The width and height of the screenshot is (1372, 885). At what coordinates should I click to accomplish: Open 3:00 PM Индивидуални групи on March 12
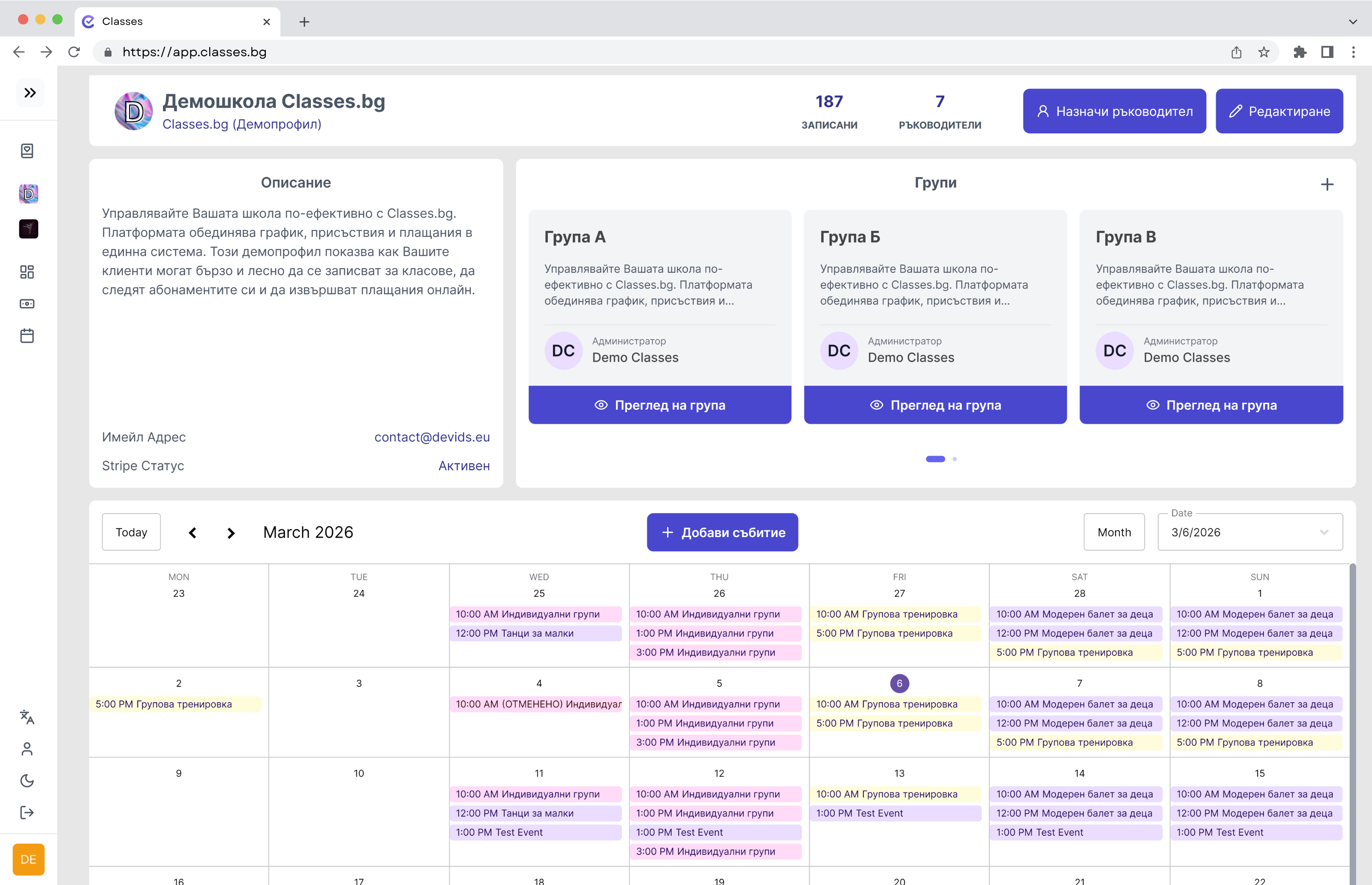click(716, 852)
